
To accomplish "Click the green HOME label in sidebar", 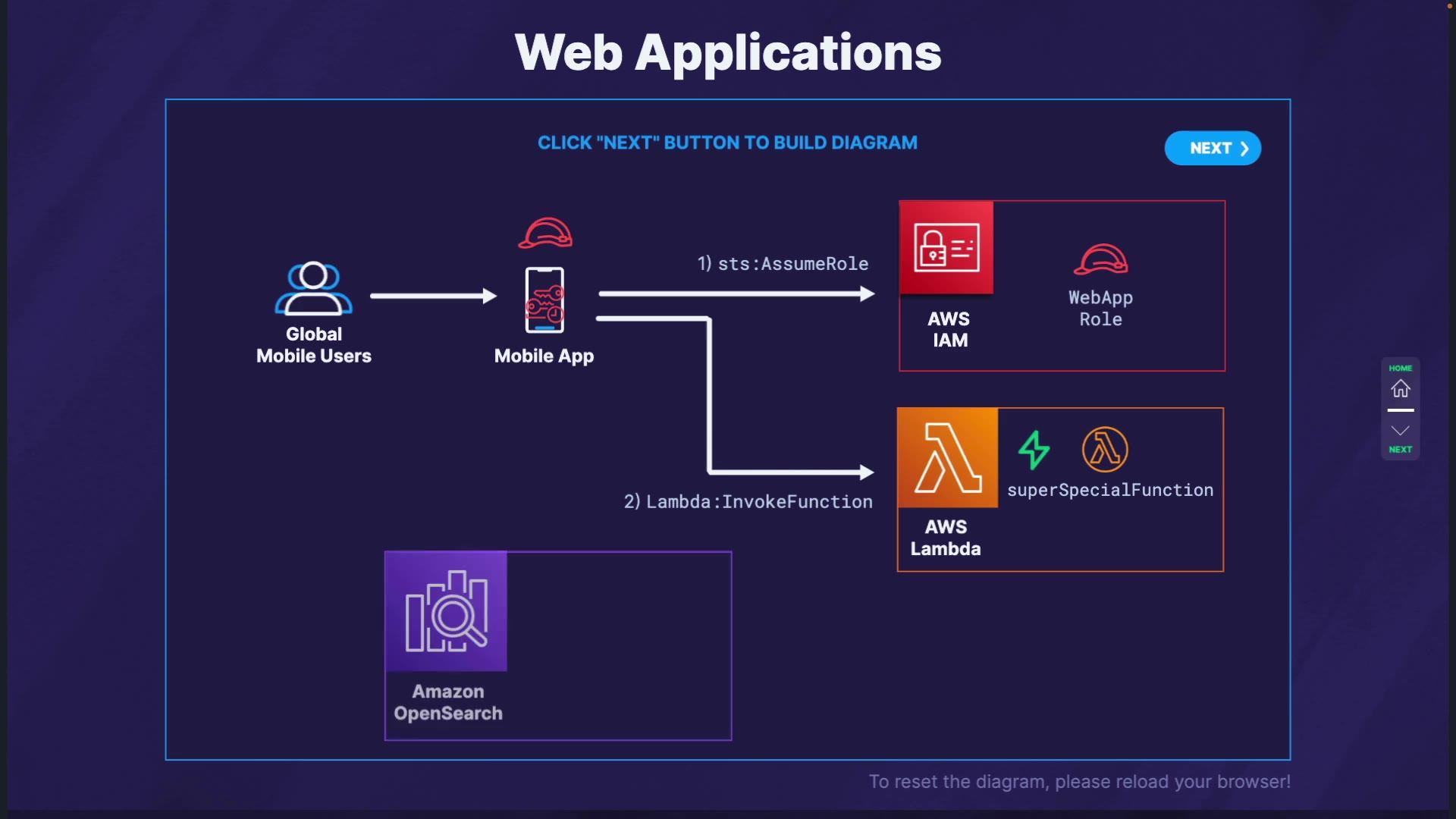I will 1400,369.
